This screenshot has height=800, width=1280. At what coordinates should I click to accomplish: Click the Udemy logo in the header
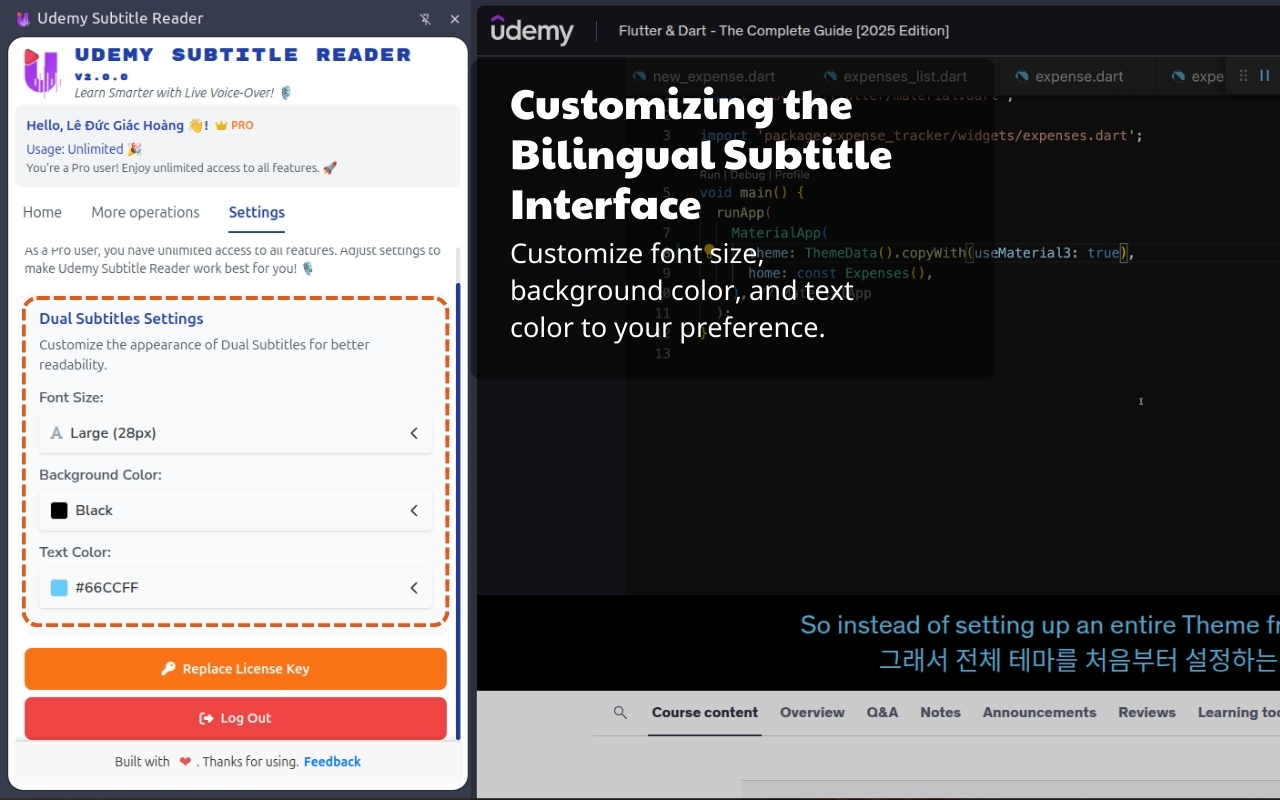coord(532,31)
